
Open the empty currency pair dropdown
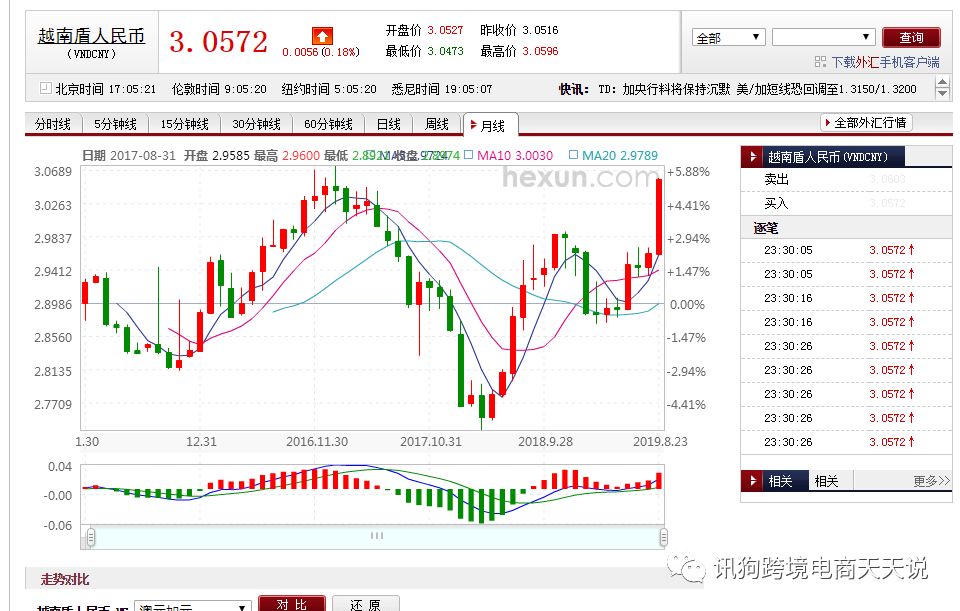pyautogui.click(x=823, y=37)
